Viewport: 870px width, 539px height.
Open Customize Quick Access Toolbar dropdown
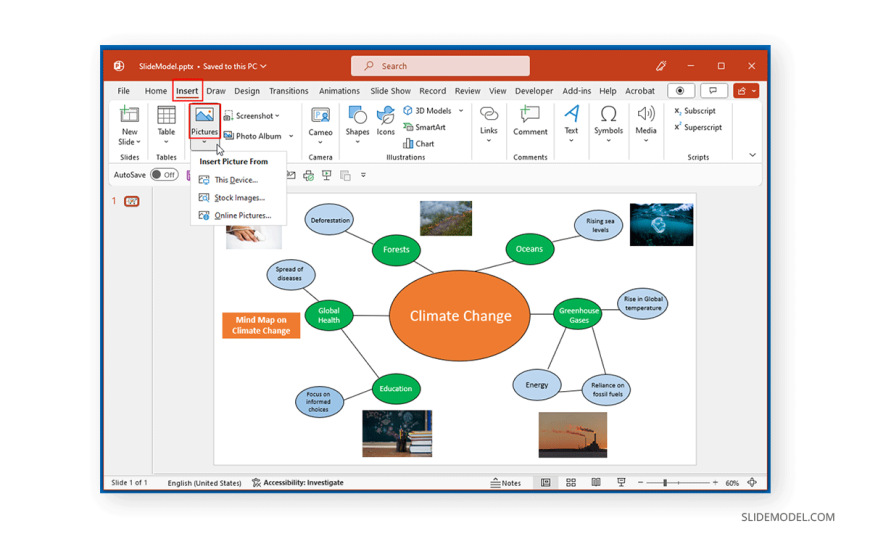363,175
